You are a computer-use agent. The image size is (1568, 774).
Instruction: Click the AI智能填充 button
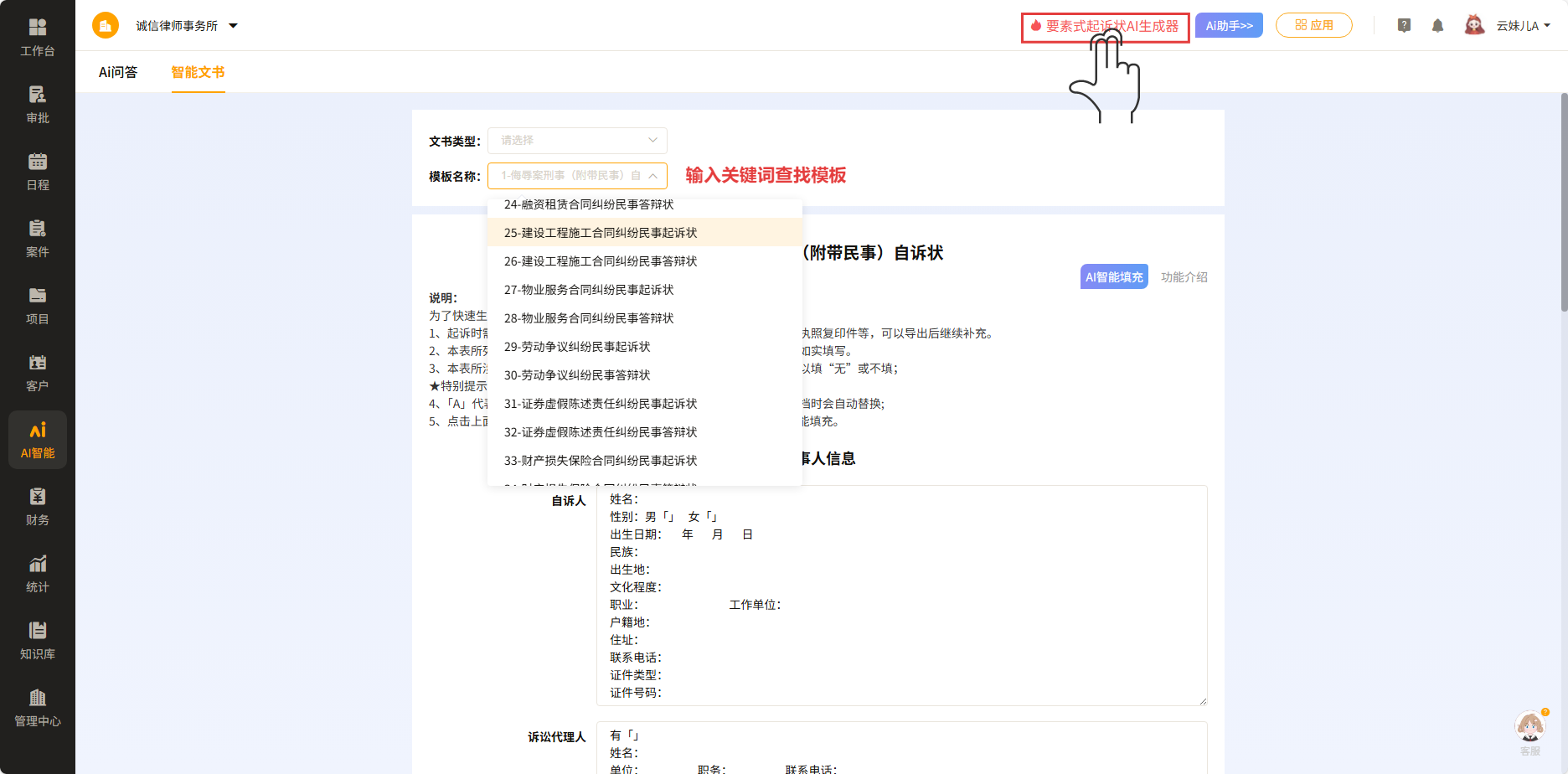[x=1113, y=276]
